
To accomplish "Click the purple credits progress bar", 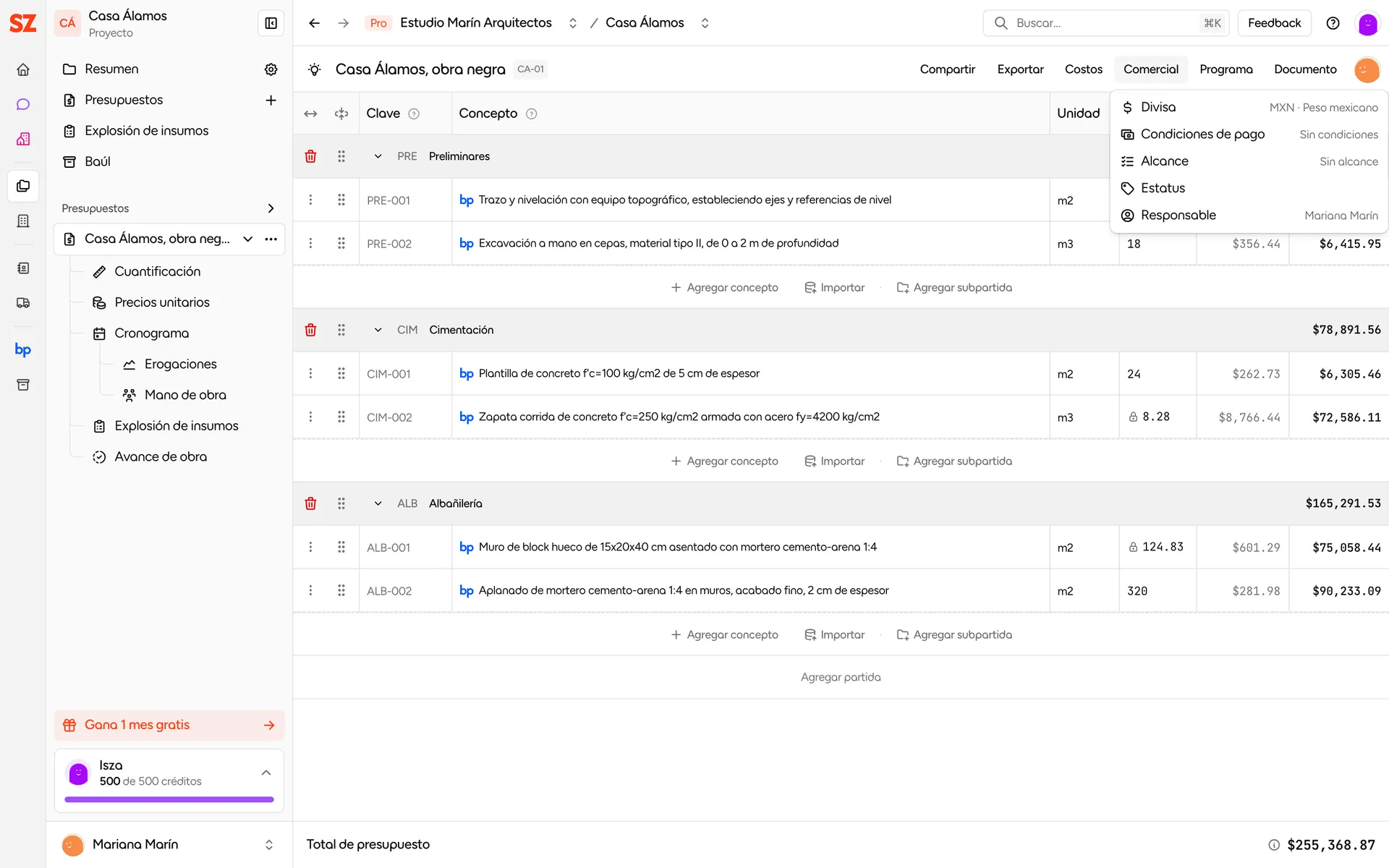I will click(169, 799).
